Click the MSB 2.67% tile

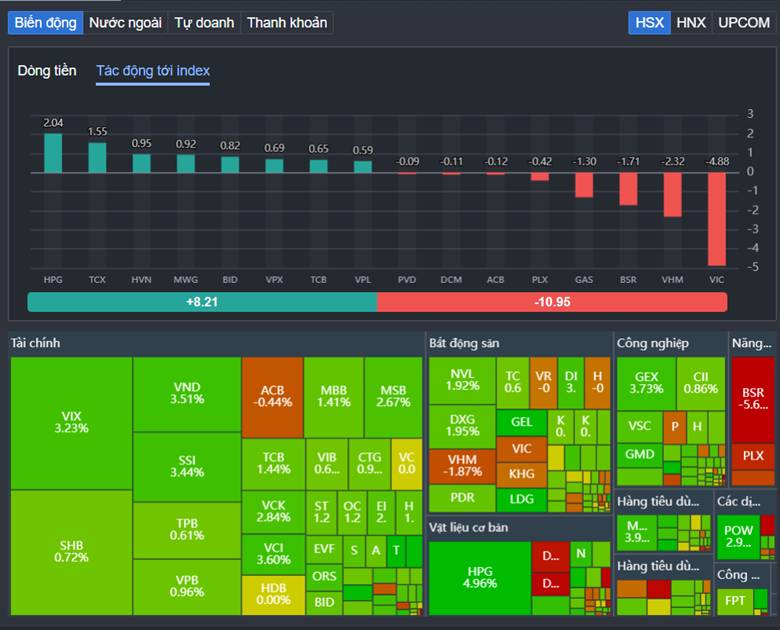[393, 397]
